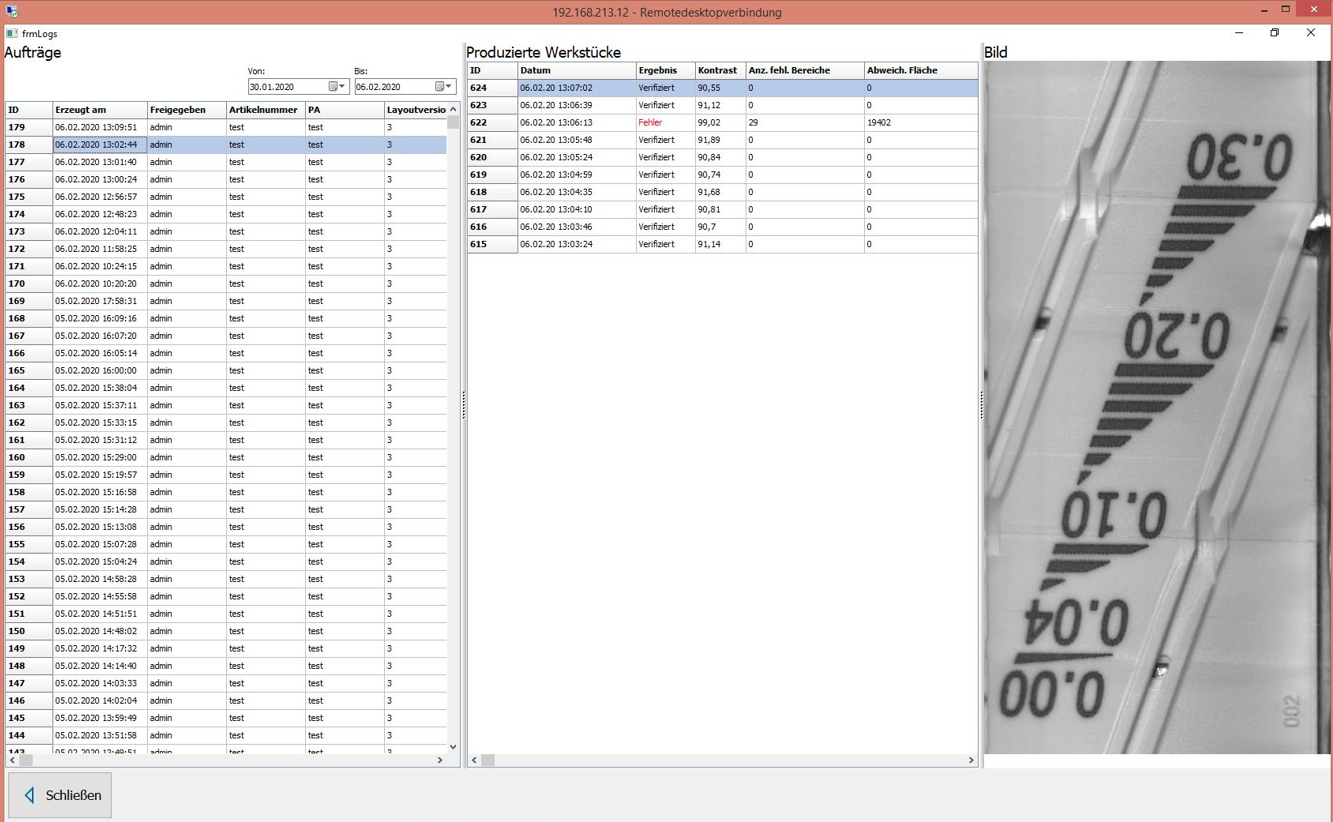
Task: Open the Bis date calendar dropdown
Action: point(443,87)
